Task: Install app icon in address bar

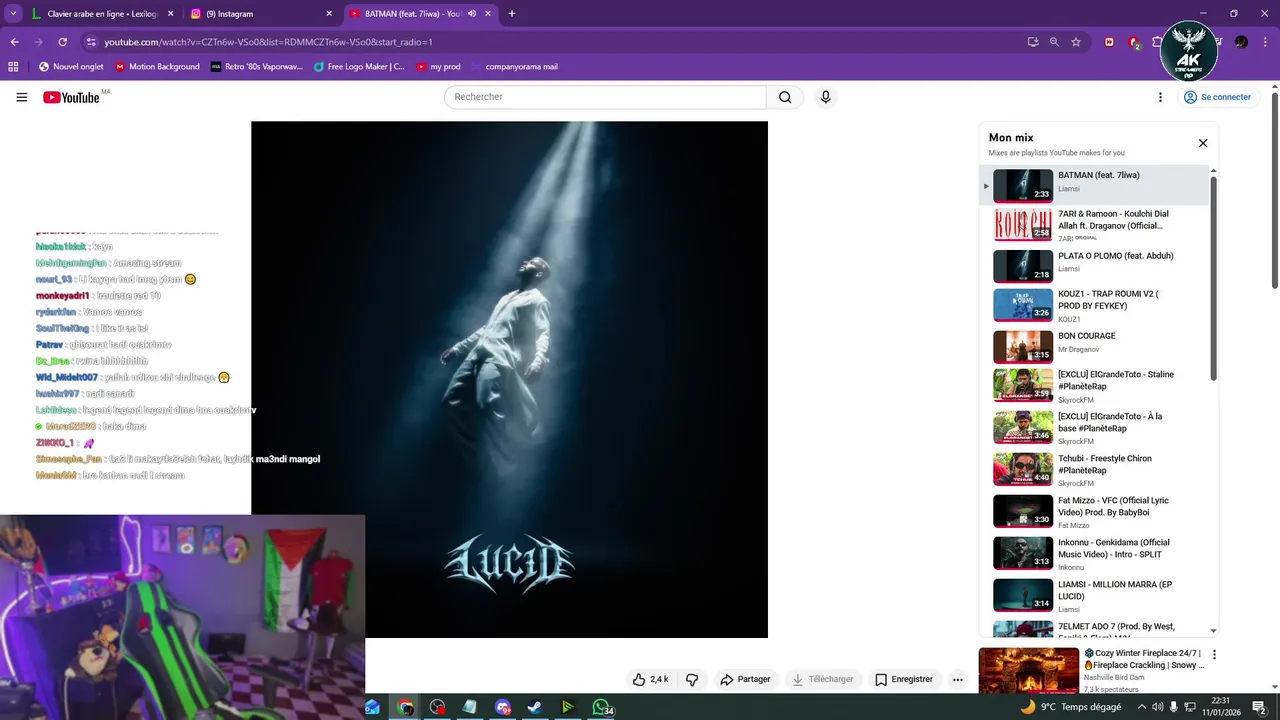Action: [1033, 42]
